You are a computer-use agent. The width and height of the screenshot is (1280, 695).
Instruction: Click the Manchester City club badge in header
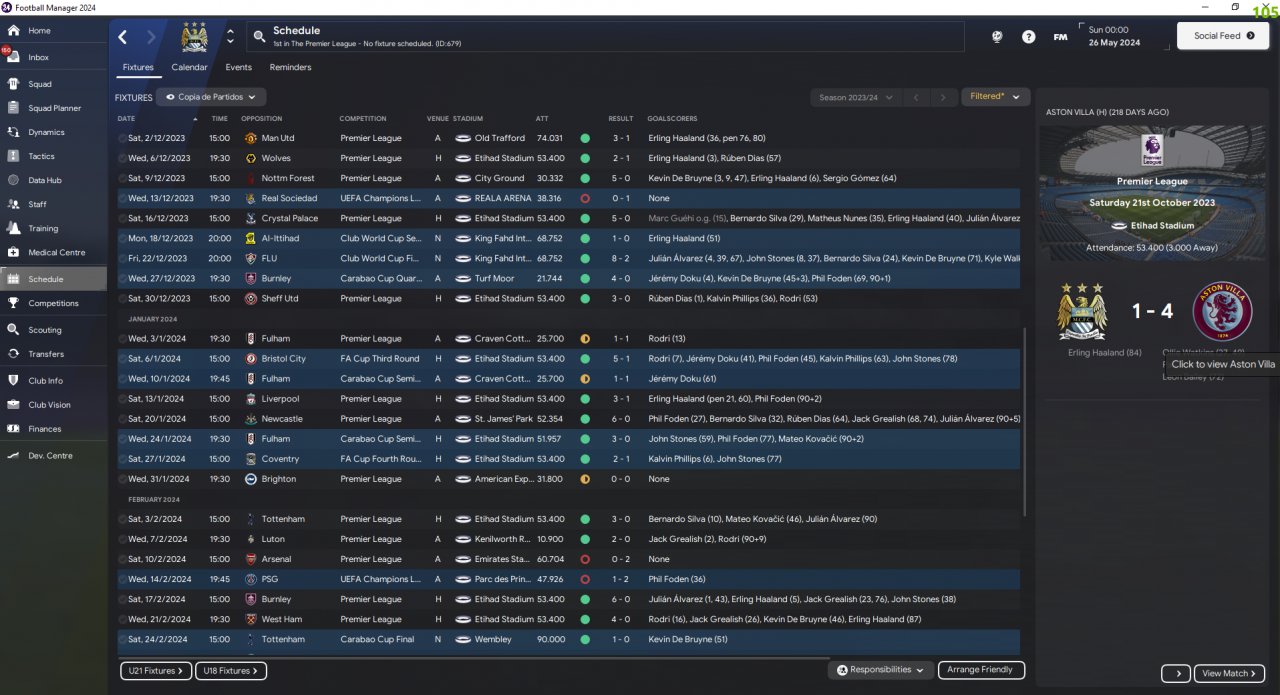pyautogui.click(x=194, y=37)
